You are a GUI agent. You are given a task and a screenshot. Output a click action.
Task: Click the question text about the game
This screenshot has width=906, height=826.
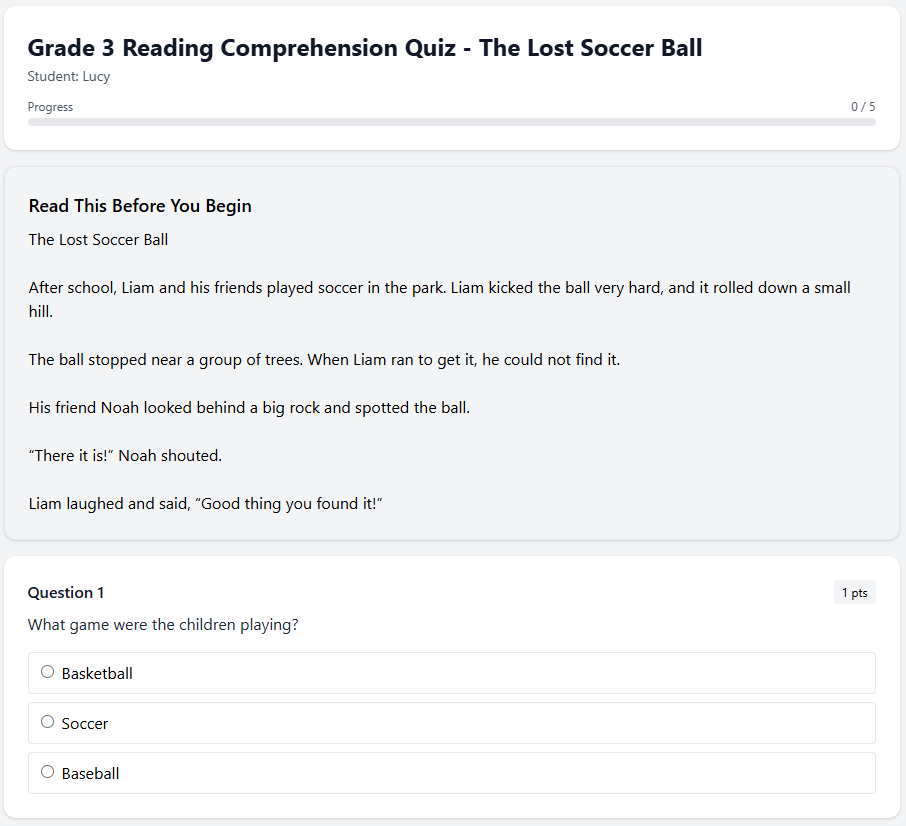click(162, 624)
